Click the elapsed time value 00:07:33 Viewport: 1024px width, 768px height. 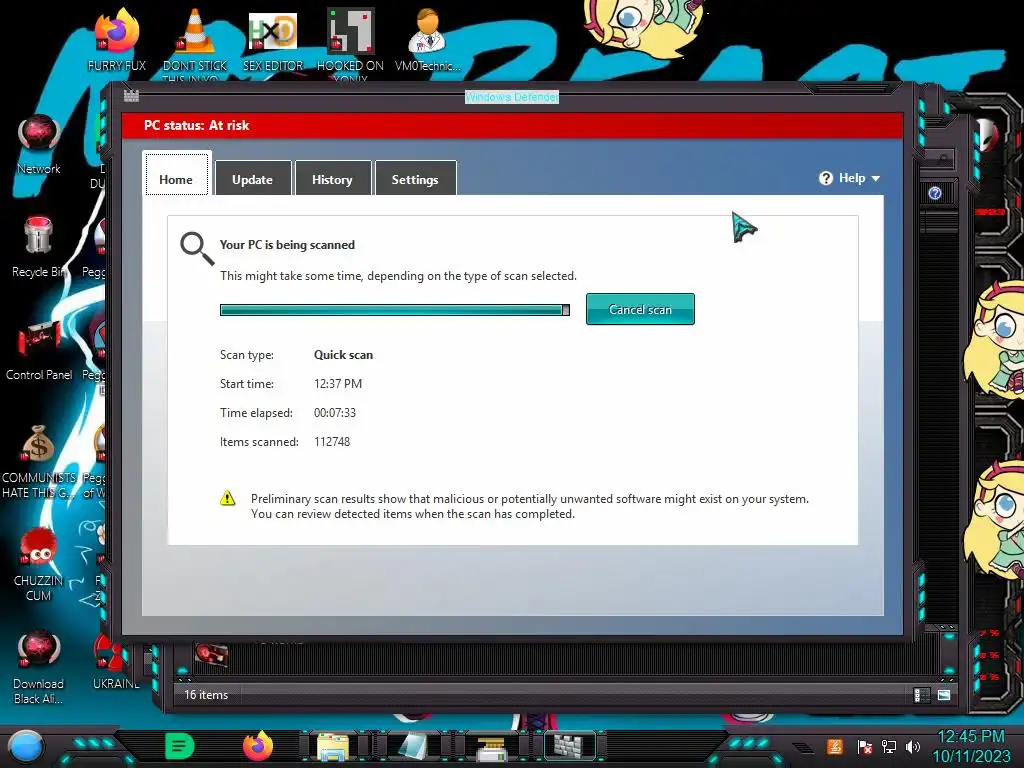[335, 413]
